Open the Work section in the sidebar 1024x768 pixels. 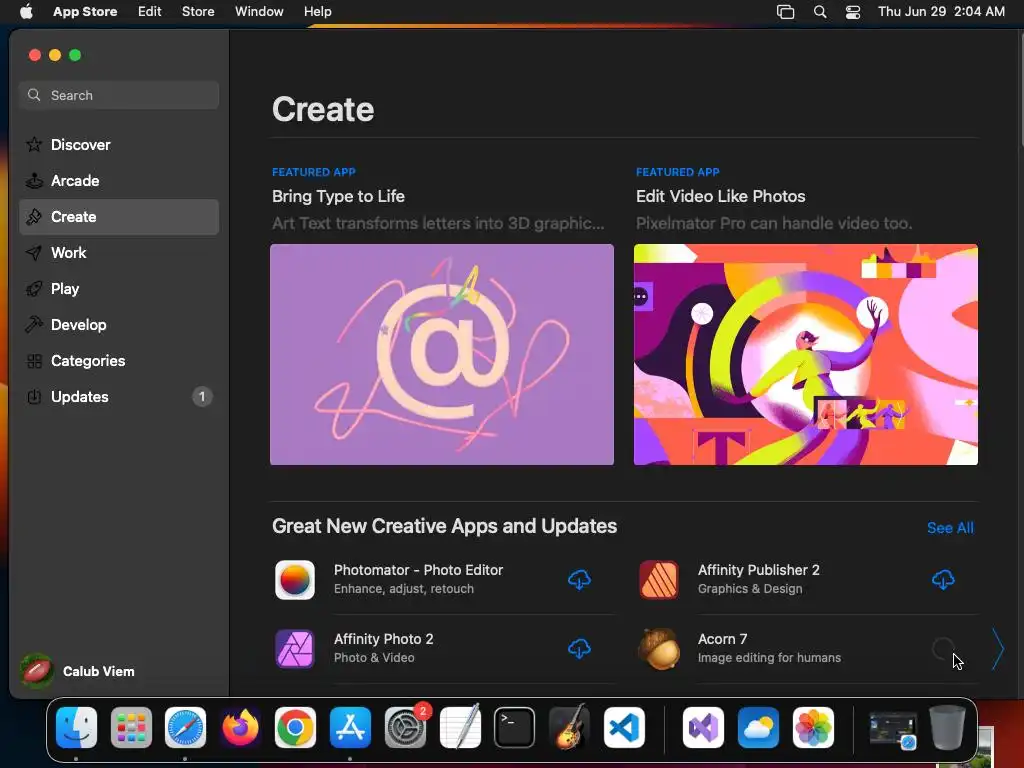[119, 253]
